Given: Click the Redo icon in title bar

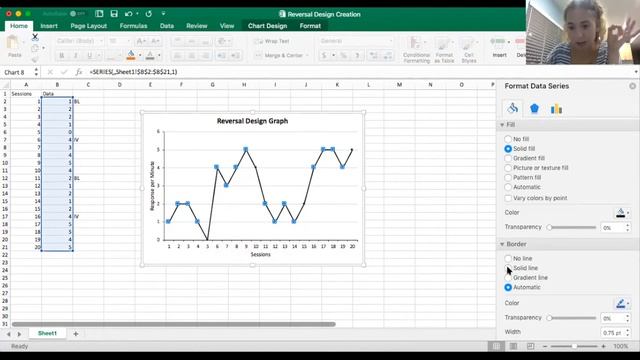Looking at the screenshot, I should point(149,14).
